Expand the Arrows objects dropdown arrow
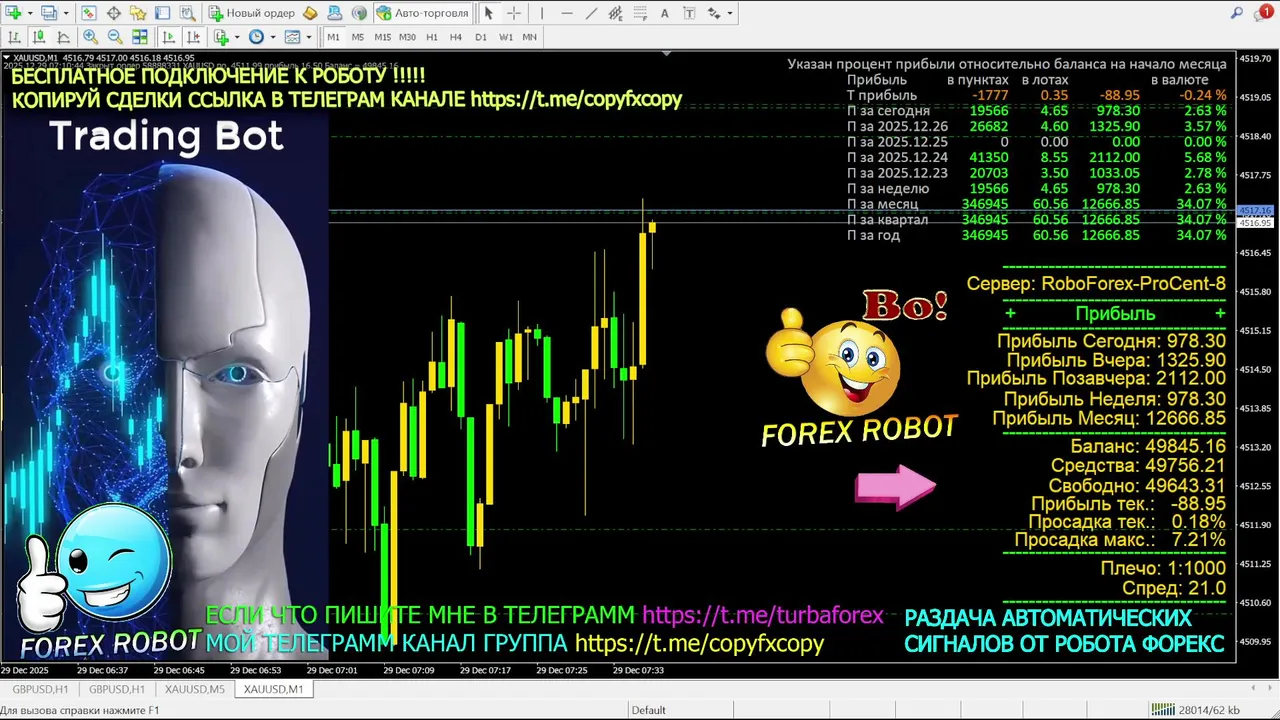This screenshot has height=720, width=1280. pyautogui.click(x=729, y=14)
